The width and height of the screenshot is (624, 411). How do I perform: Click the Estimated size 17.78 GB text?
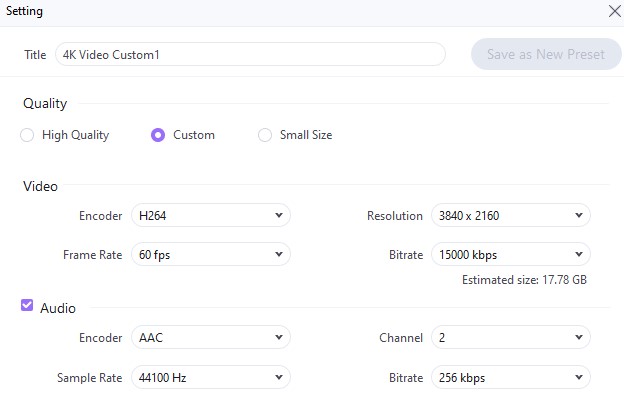pos(524,280)
